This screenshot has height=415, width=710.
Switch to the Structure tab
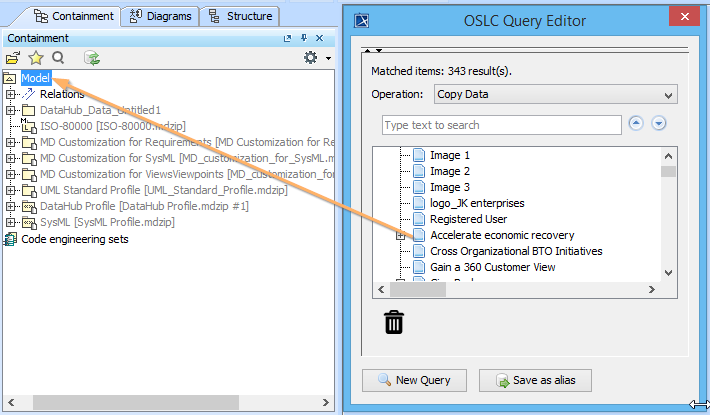(241, 16)
